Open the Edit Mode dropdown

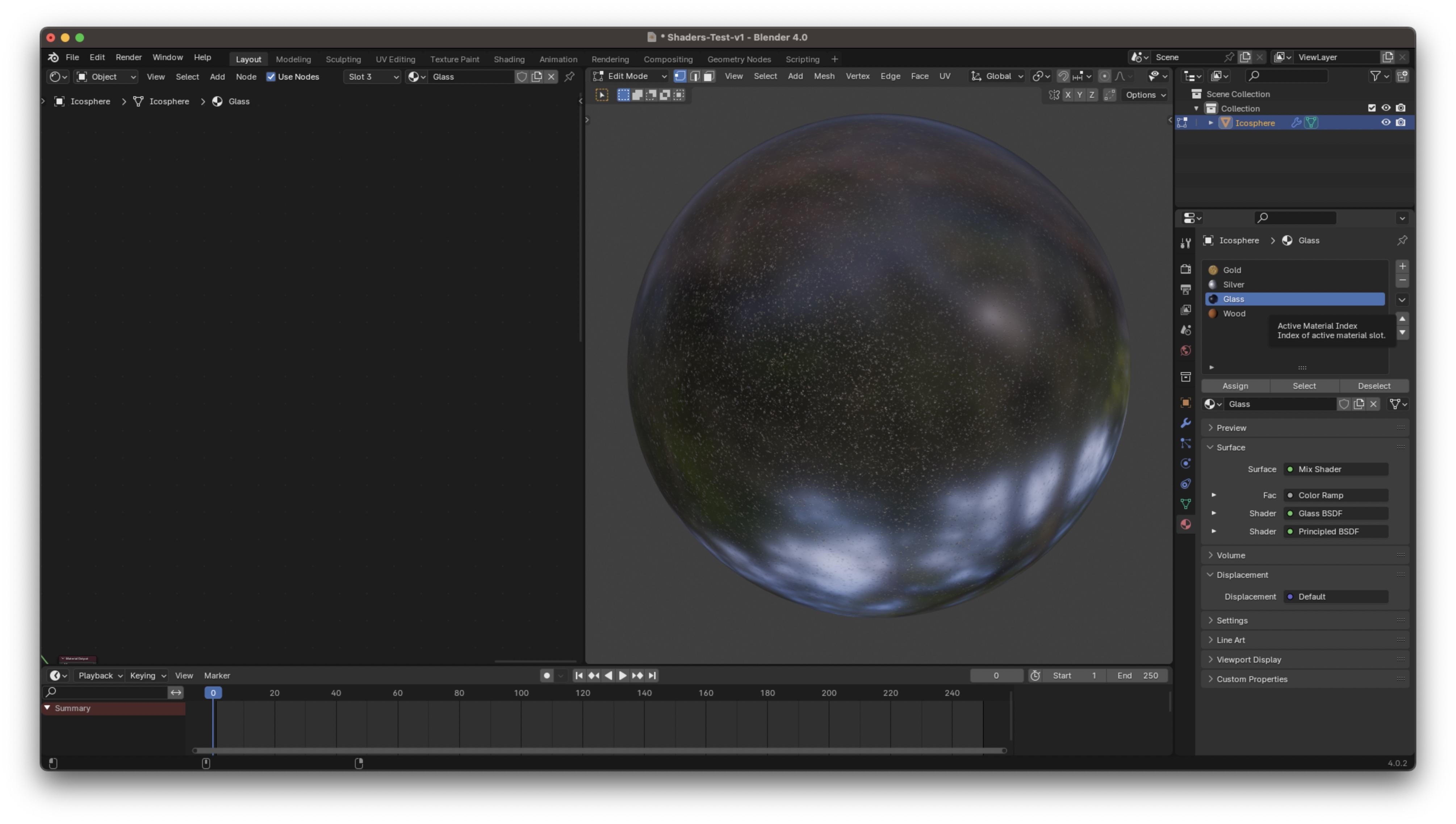click(628, 76)
